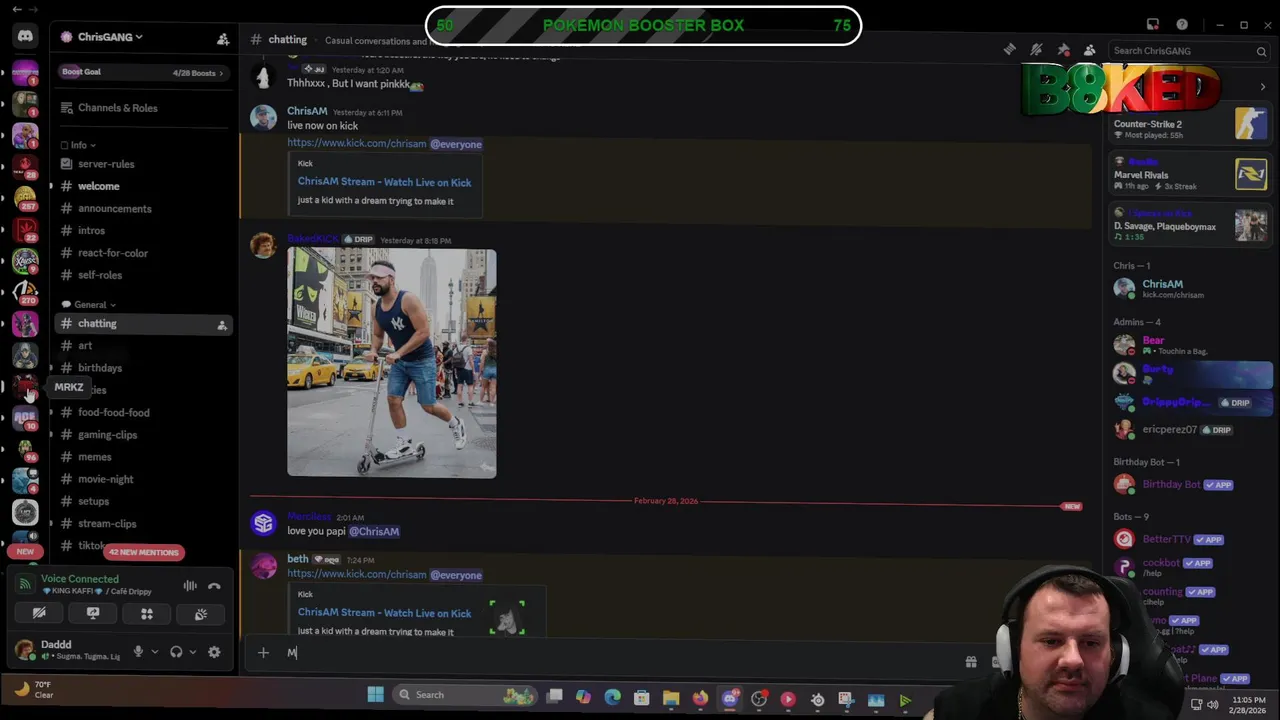Deafen with the headphones icon

(x=176, y=652)
